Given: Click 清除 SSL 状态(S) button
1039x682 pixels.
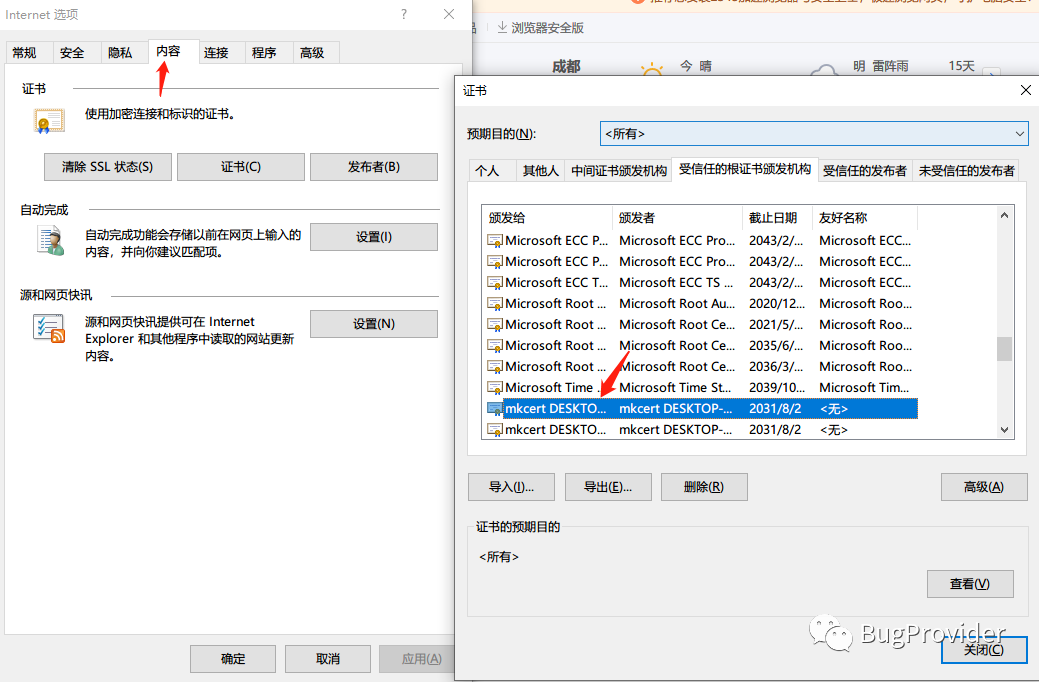Looking at the screenshot, I should click(108, 167).
